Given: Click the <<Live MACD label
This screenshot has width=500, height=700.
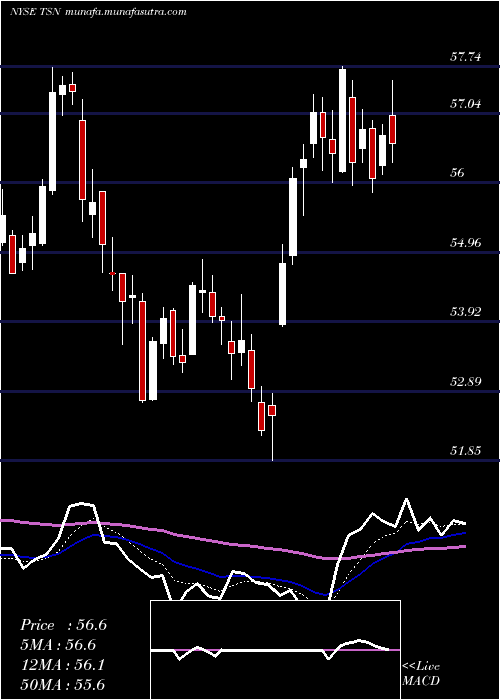Looking at the screenshot, I should [421, 673].
